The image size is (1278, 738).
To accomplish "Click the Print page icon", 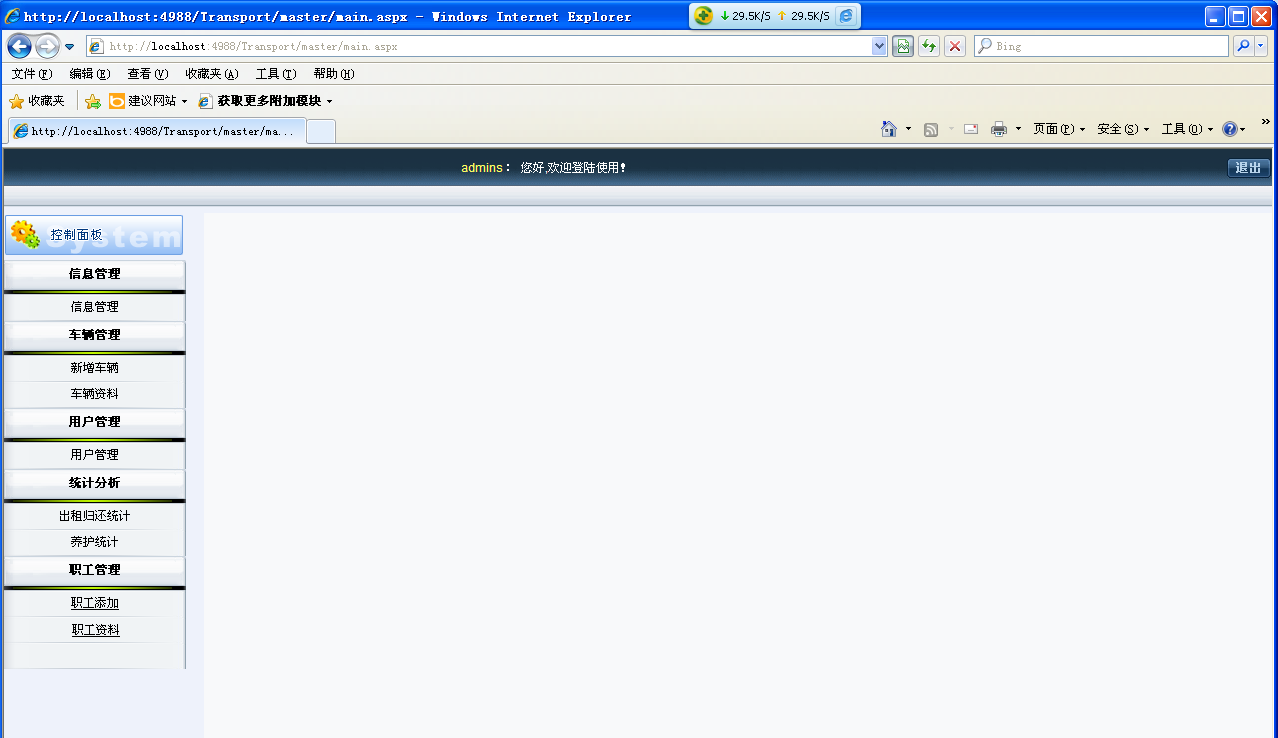I will pos(998,129).
